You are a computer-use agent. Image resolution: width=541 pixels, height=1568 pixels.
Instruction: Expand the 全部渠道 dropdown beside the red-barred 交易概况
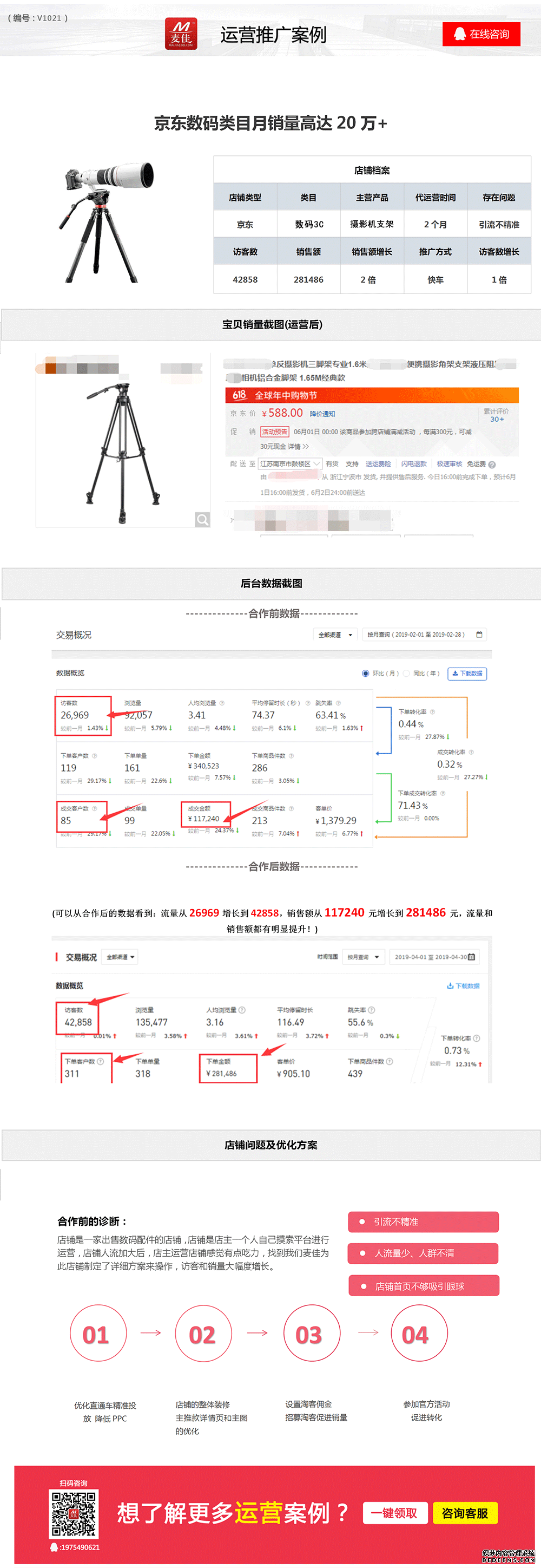point(120,957)
